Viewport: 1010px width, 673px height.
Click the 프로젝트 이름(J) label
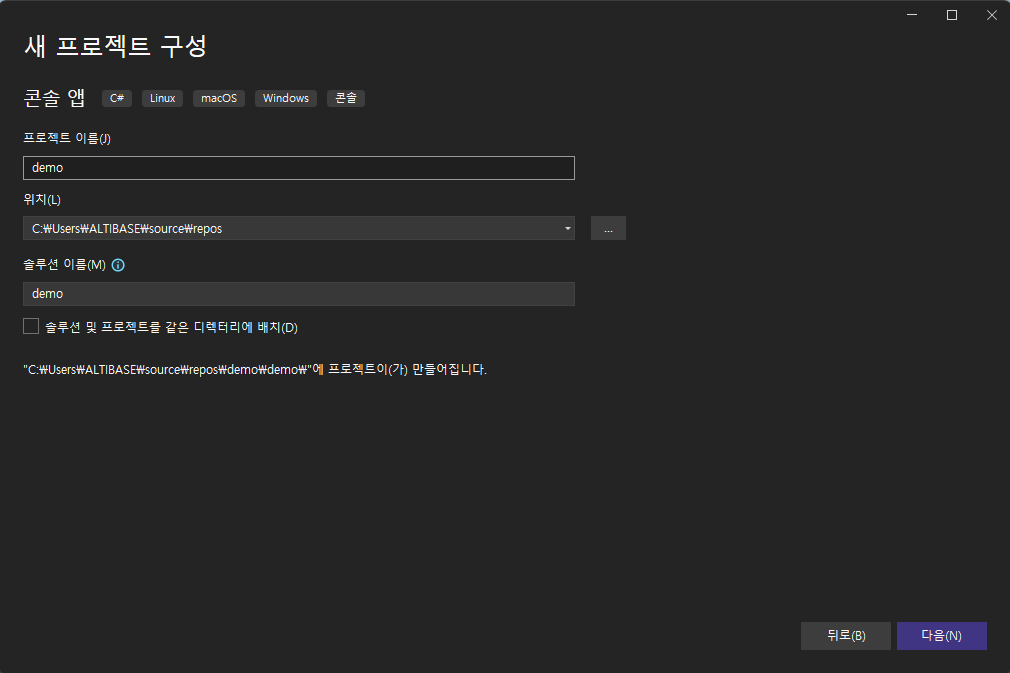(67, 139)
